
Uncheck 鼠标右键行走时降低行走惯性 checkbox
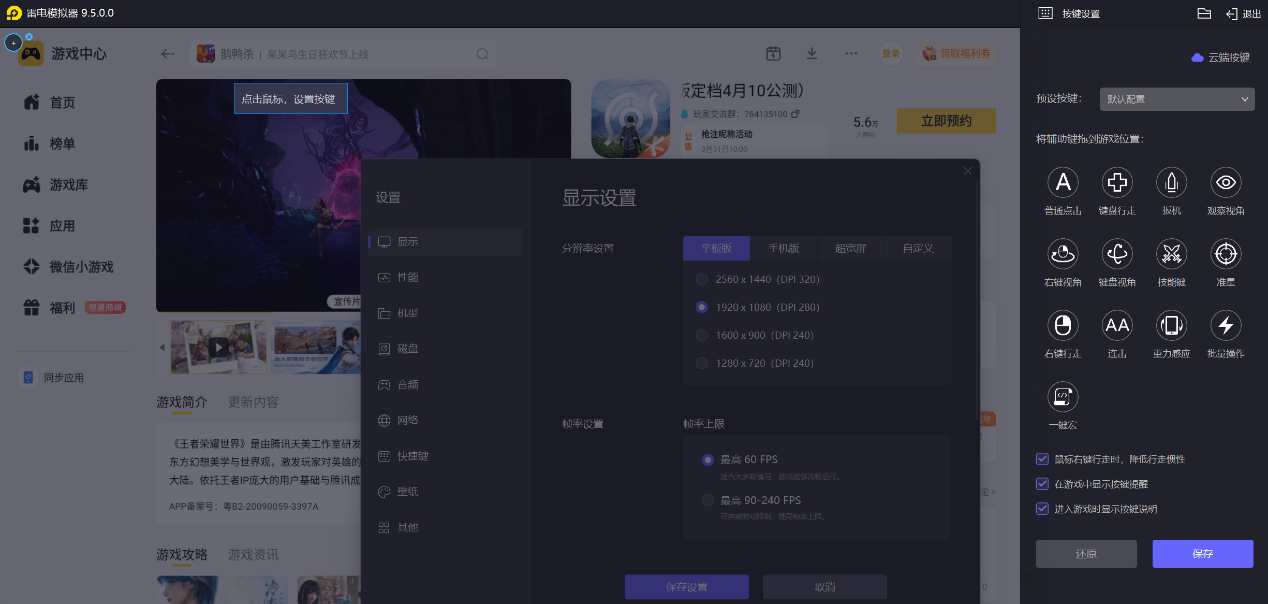point(1043,459)
